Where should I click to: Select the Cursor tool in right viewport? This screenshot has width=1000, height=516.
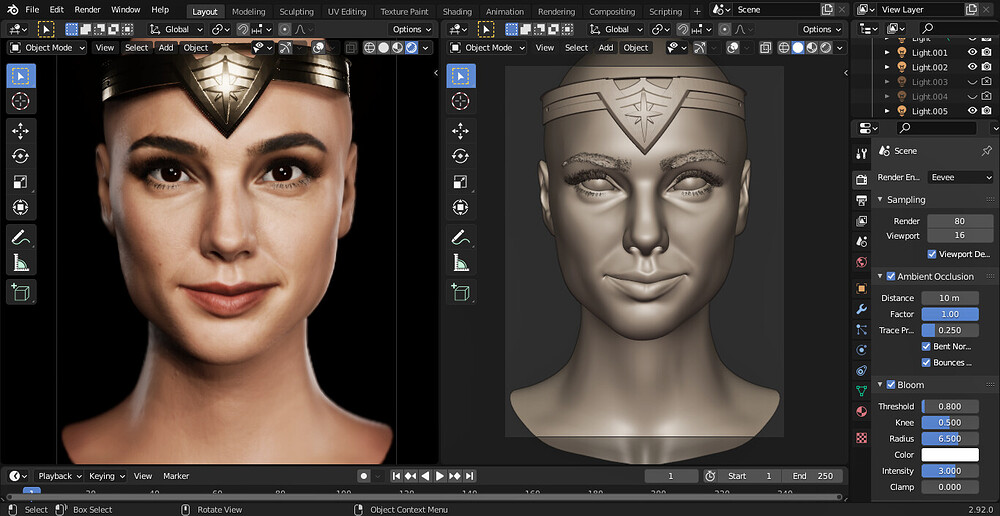click(x=460, y=101)
